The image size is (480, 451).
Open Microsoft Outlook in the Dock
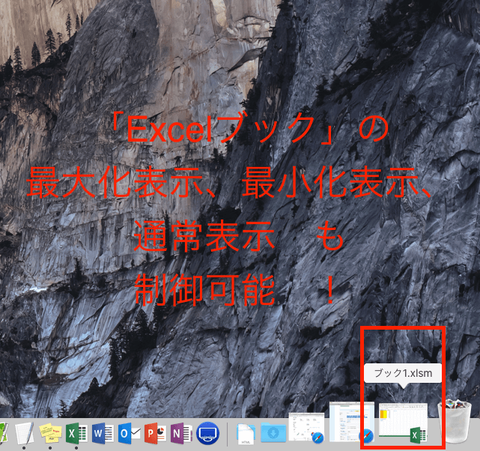[x=129, y=433]
